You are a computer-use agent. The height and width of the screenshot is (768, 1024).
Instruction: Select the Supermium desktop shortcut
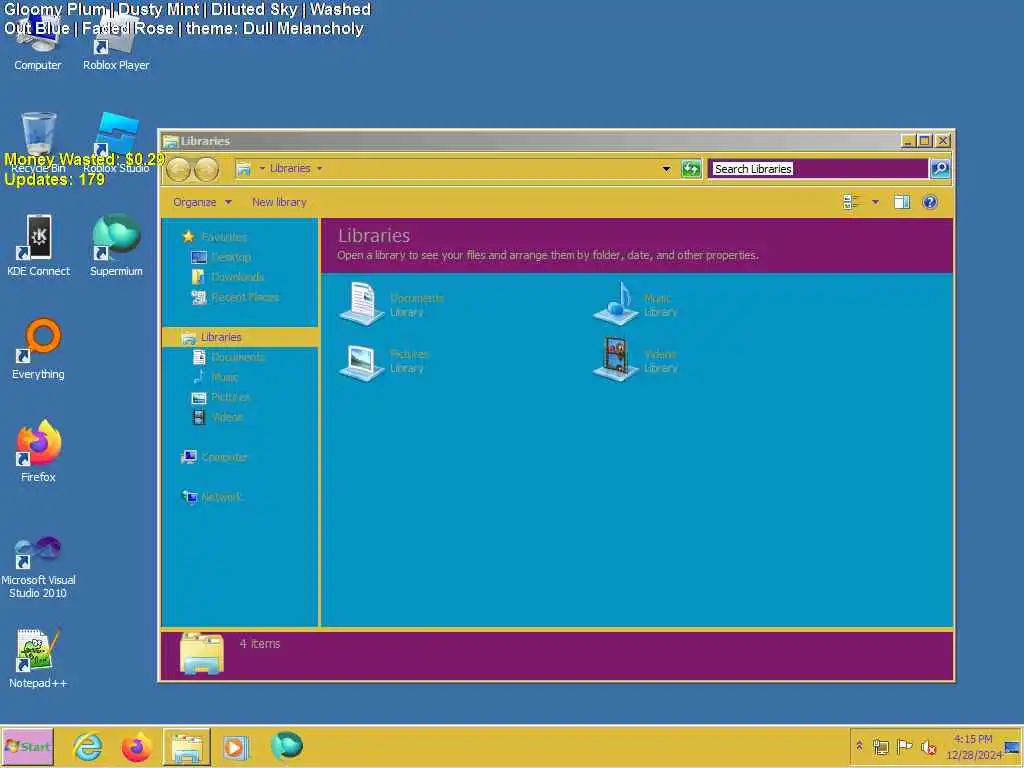point(116,246)
